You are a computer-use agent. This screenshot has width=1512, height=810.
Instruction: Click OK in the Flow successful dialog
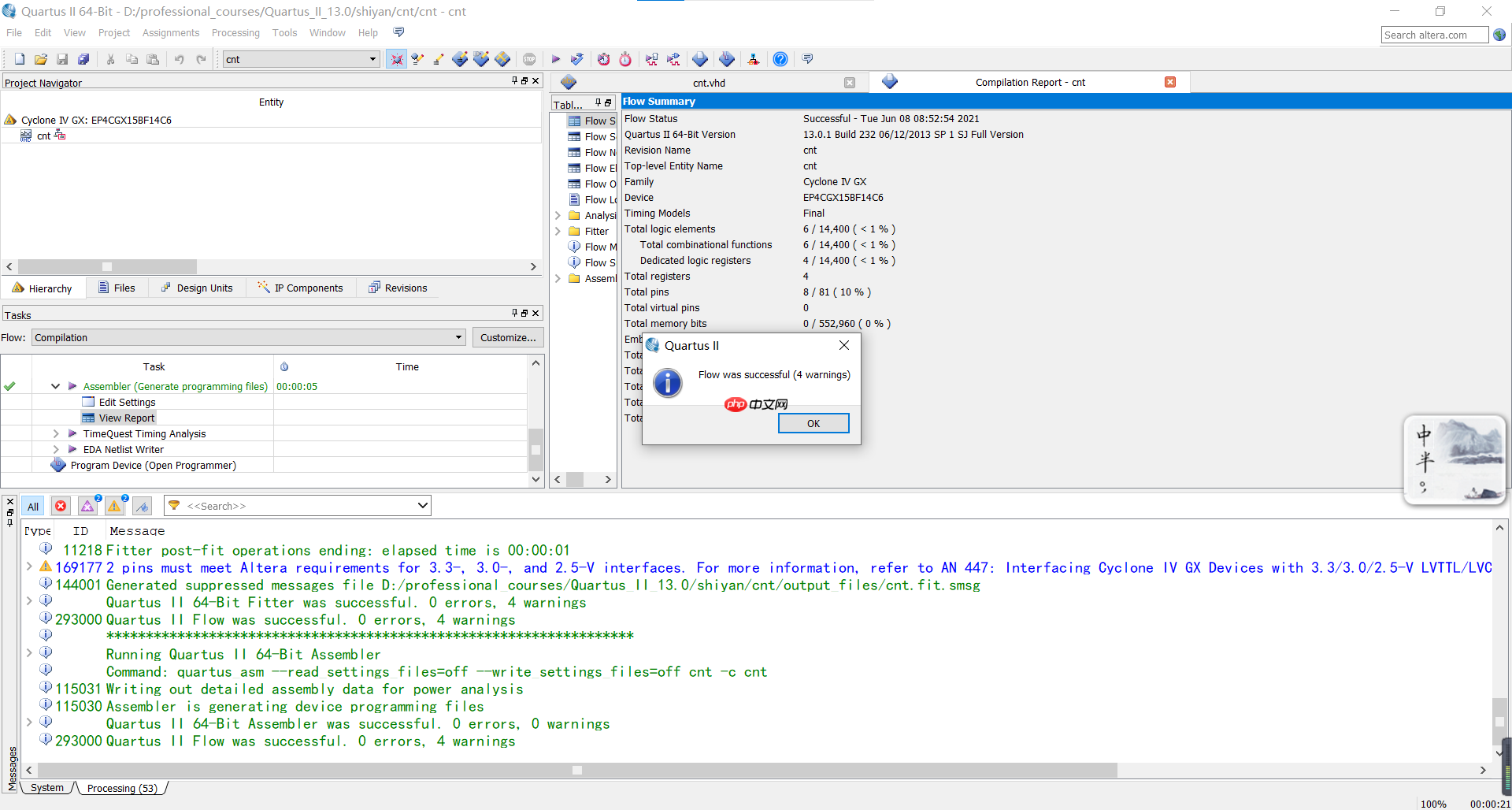[813, 423]
